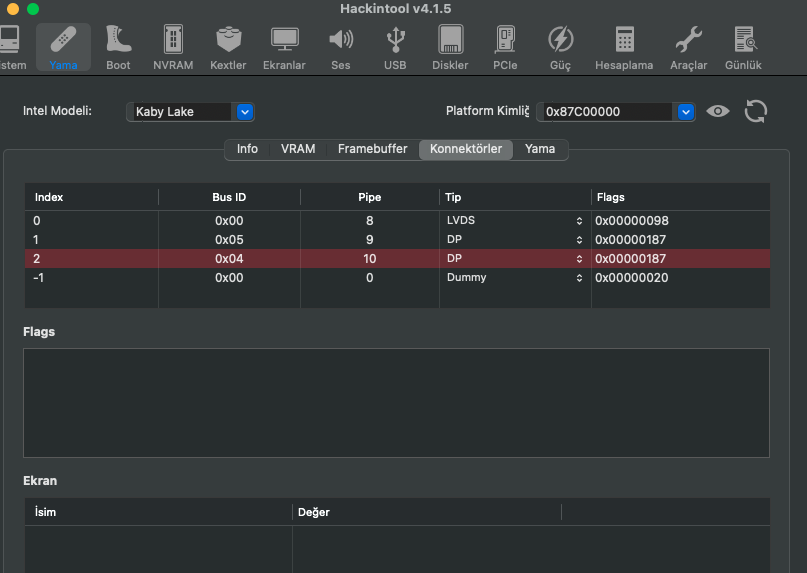807x573 pixels.
Task: Open the Ekranlar display section
Action: point(284,48)
